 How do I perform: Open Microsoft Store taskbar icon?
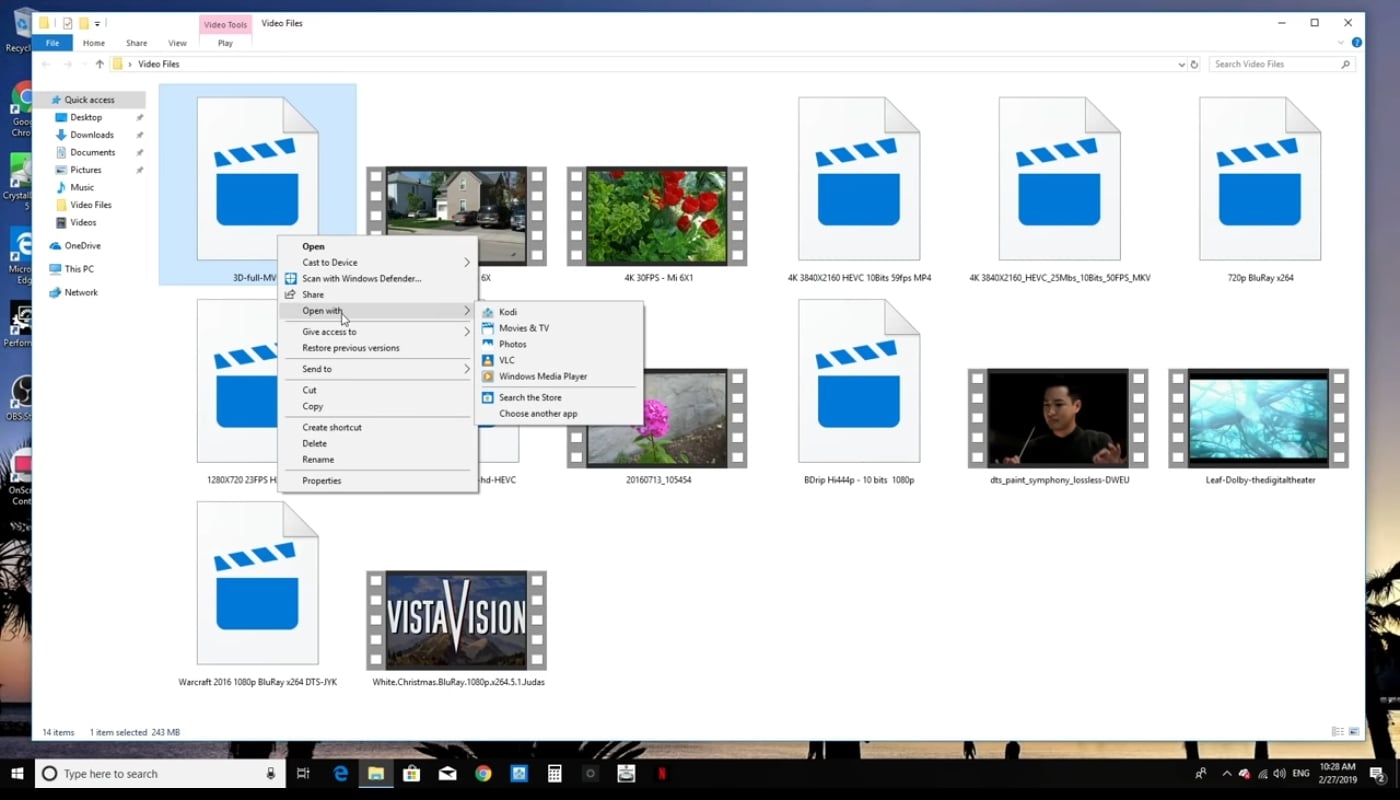point(411,773)
